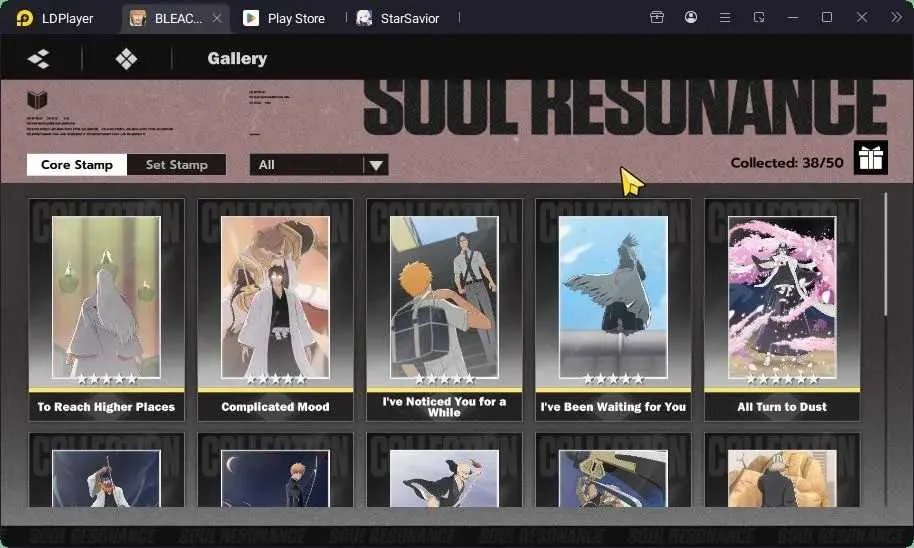Close the BLEACH app tab

tap(217, 18)
